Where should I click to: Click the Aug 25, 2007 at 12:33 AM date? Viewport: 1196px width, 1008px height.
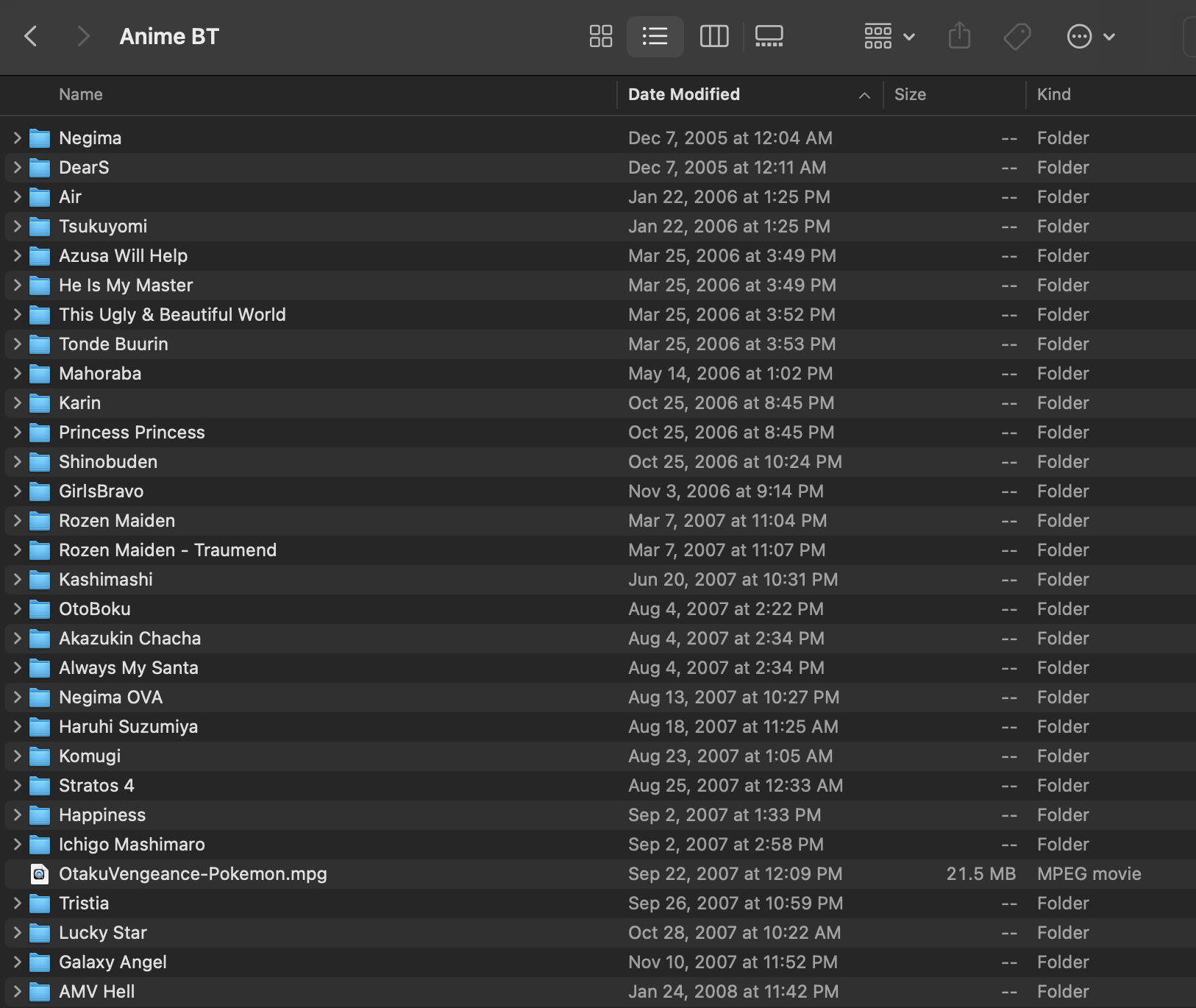point(736,785)
